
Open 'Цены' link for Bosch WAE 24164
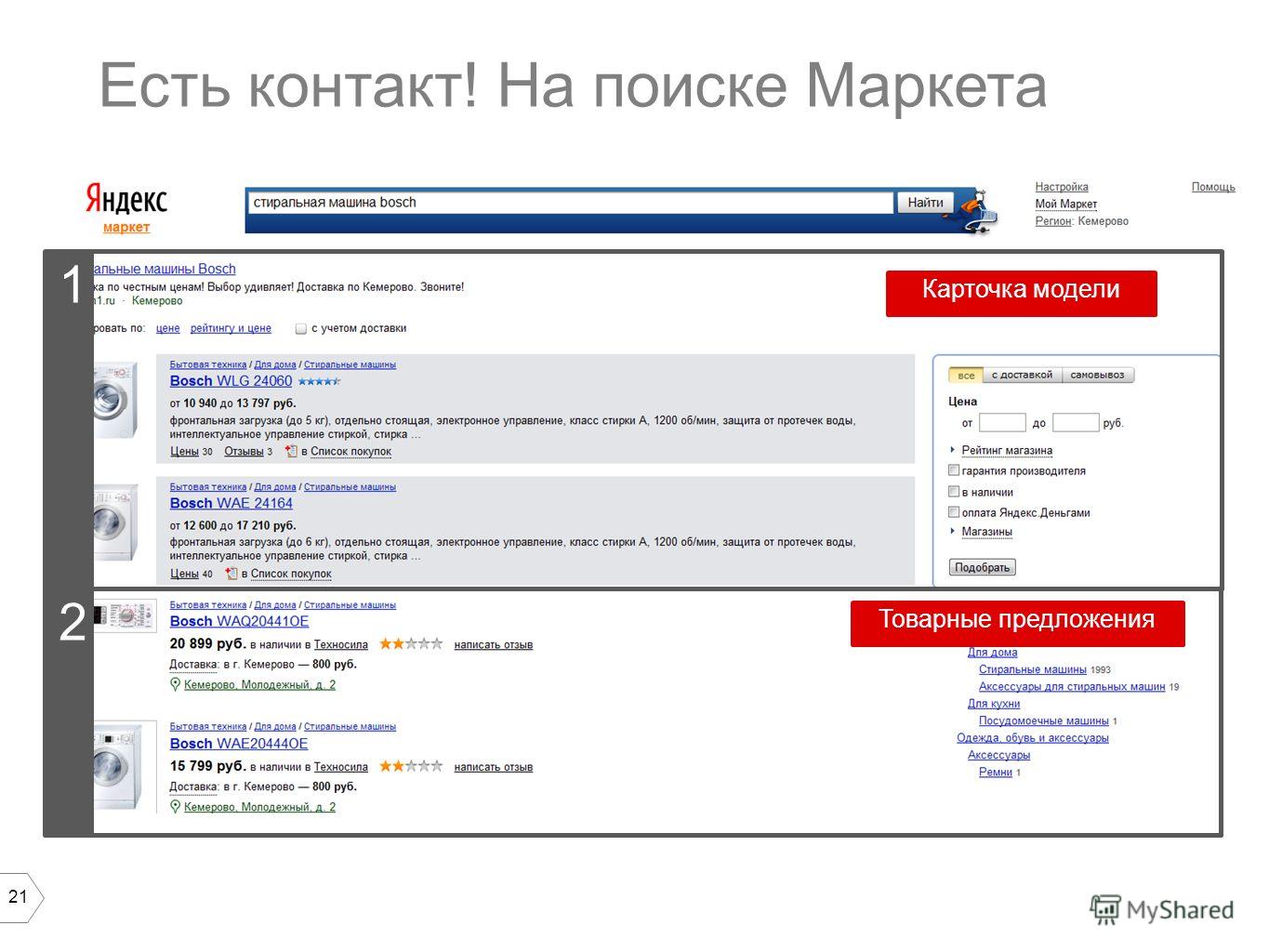pyautogui.click(x=184, y=574)
